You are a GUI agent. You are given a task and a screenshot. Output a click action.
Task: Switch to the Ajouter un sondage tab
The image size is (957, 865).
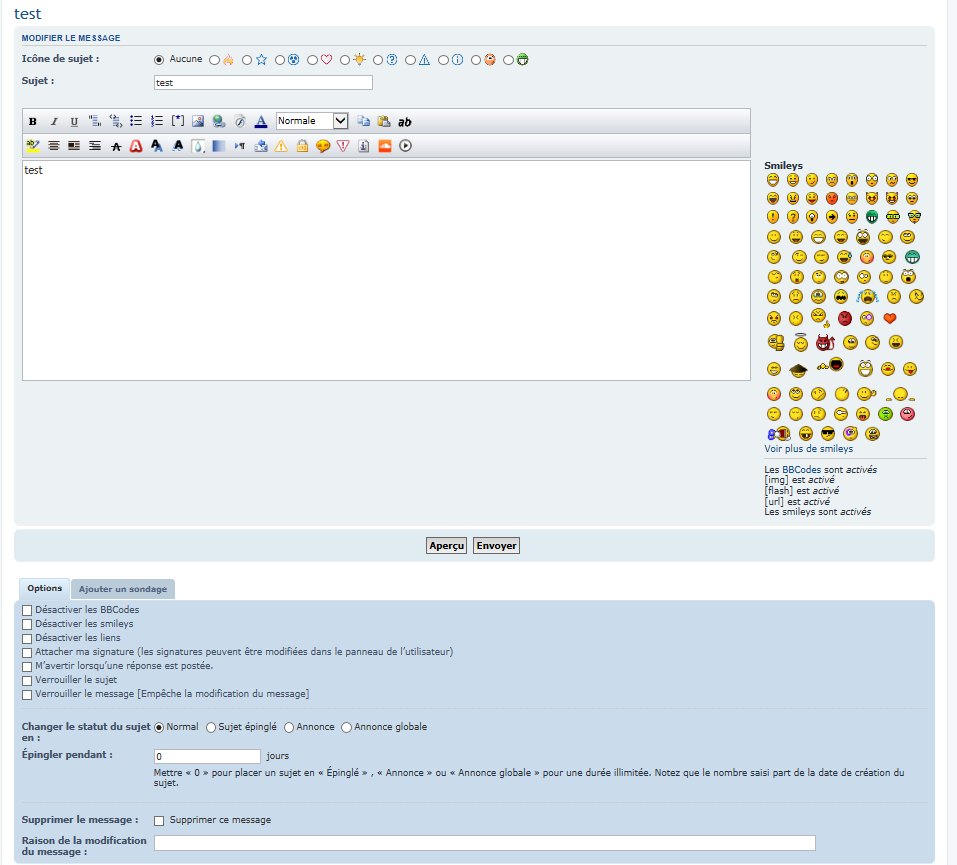(123, 589)
